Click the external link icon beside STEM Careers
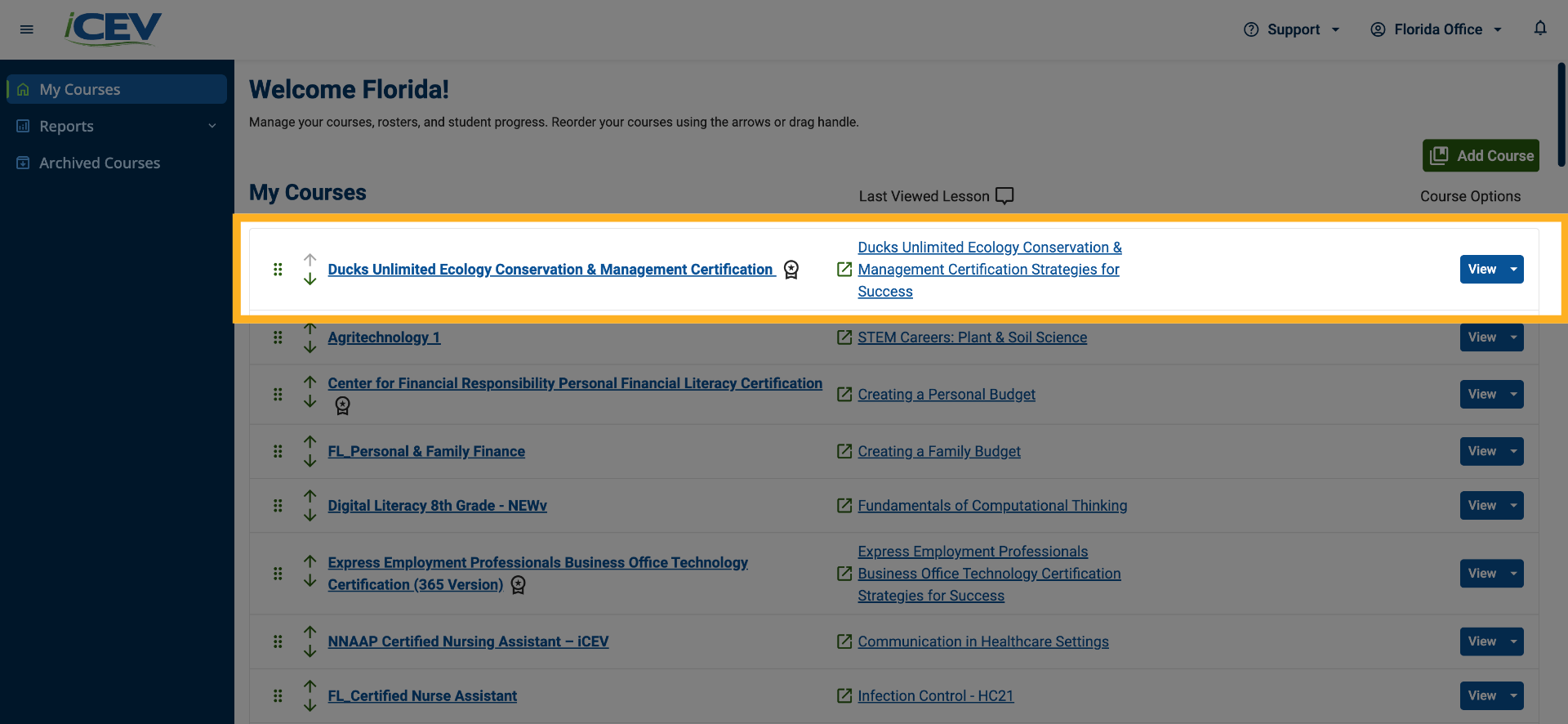The width and height of the screenshot is (1568, 724). click(x=844, y=337)
